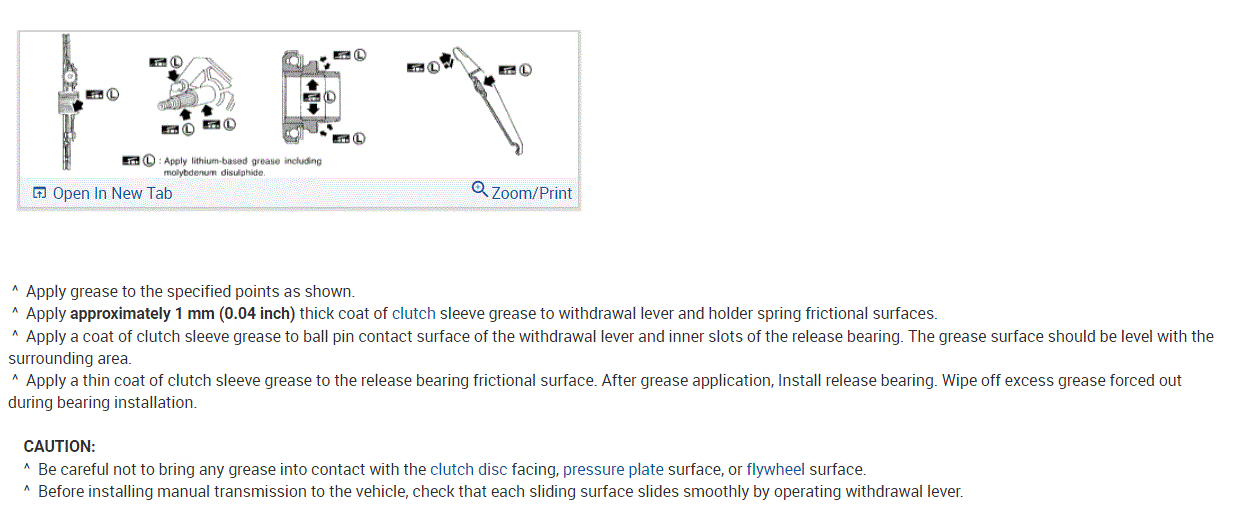This screenshot has width=1238, height=514.
Task: Click the CAUTION heading
Action: click(x=59, y=447)
